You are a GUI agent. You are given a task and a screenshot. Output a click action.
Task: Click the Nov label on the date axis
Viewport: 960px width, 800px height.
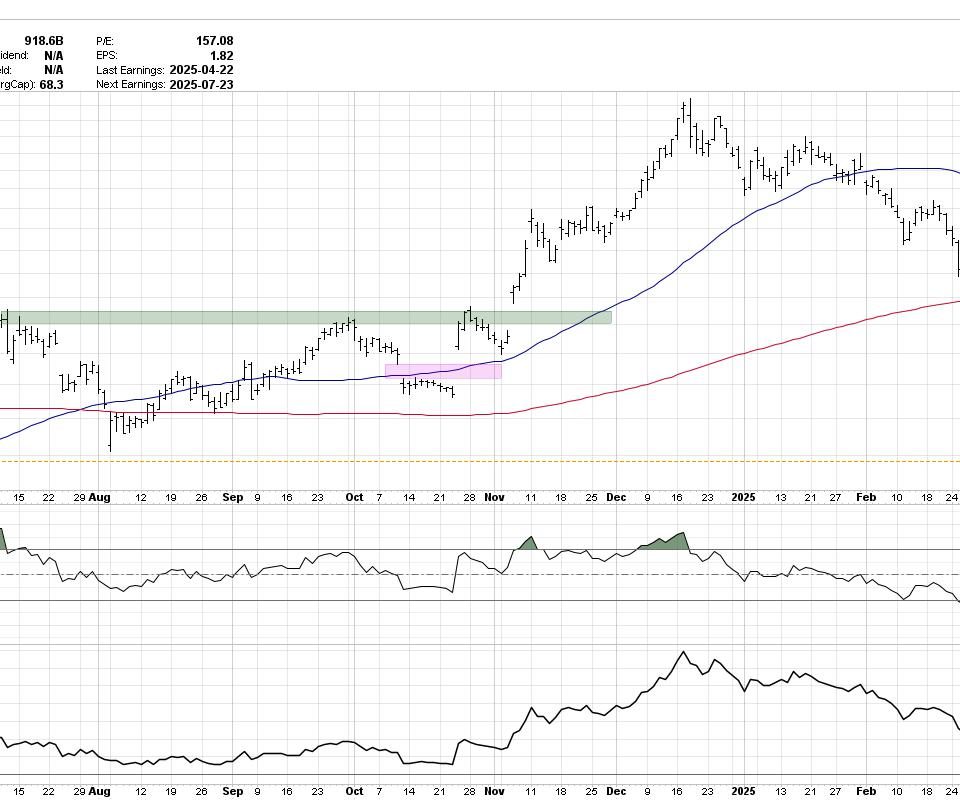495,497
